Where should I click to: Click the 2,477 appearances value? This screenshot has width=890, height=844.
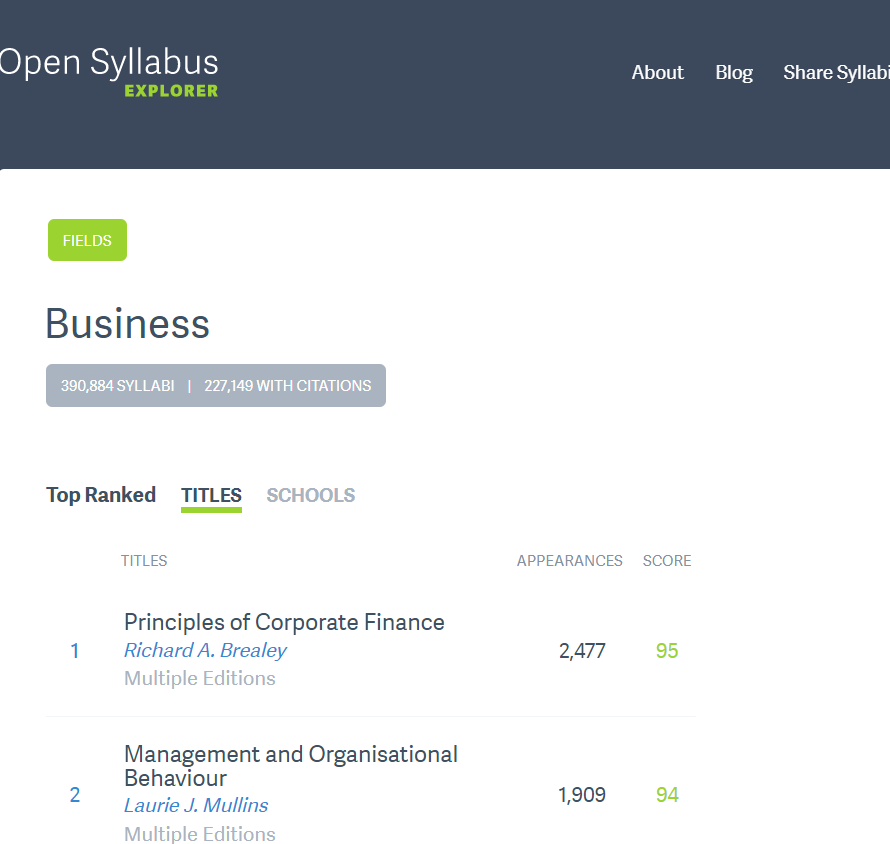(582, 651)
